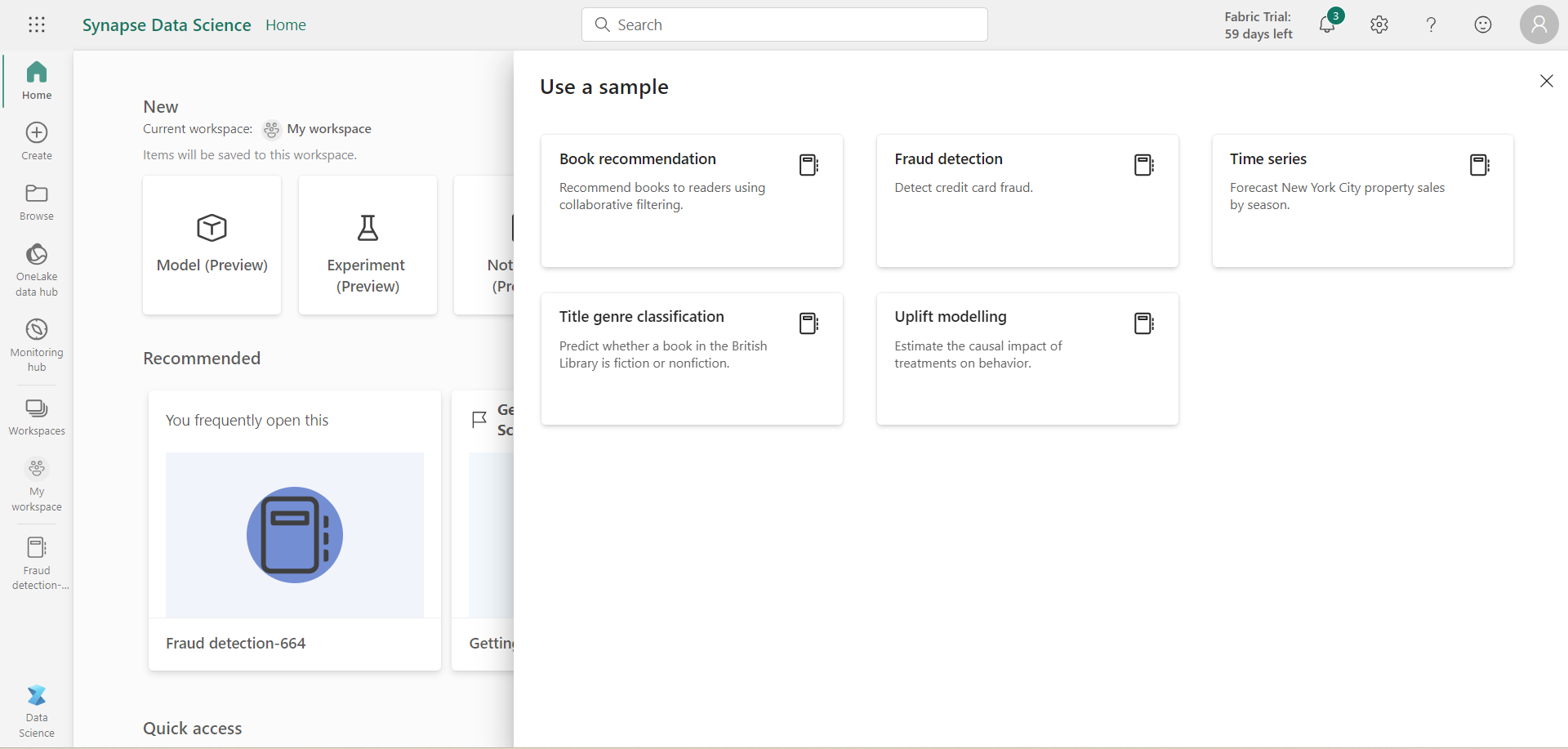Image resolution: width=1568 pixels, height=749 pixels.
Task: Open the account manager avatar
Action: (x=1539, y=25)
